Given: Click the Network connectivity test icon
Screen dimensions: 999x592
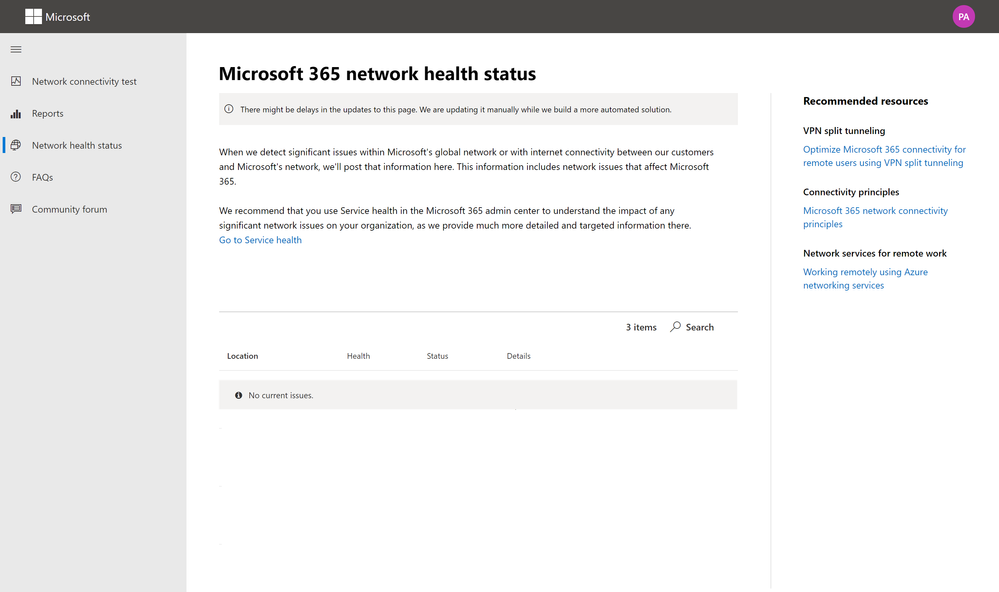Looking at the screenshot, I should (x=16, y=81).
